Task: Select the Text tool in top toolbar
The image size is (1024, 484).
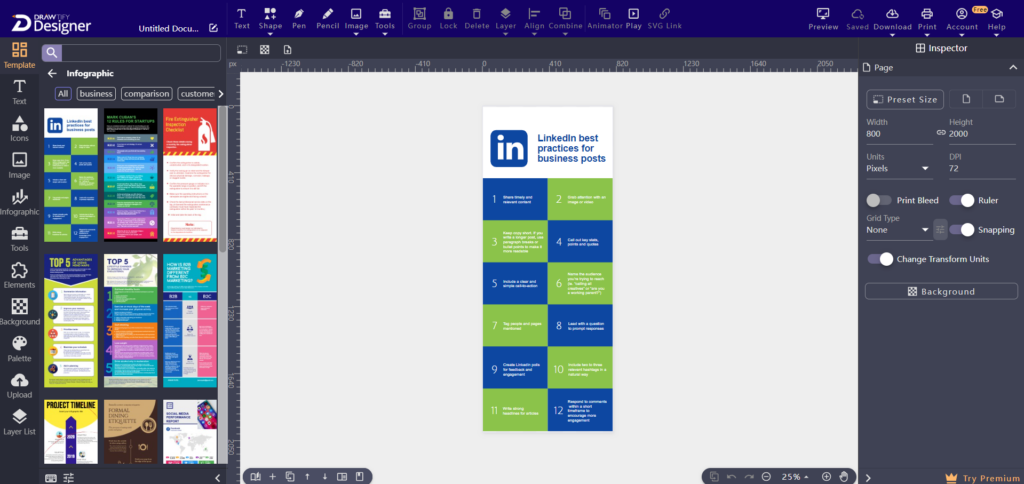Action: tap(242, 18)
